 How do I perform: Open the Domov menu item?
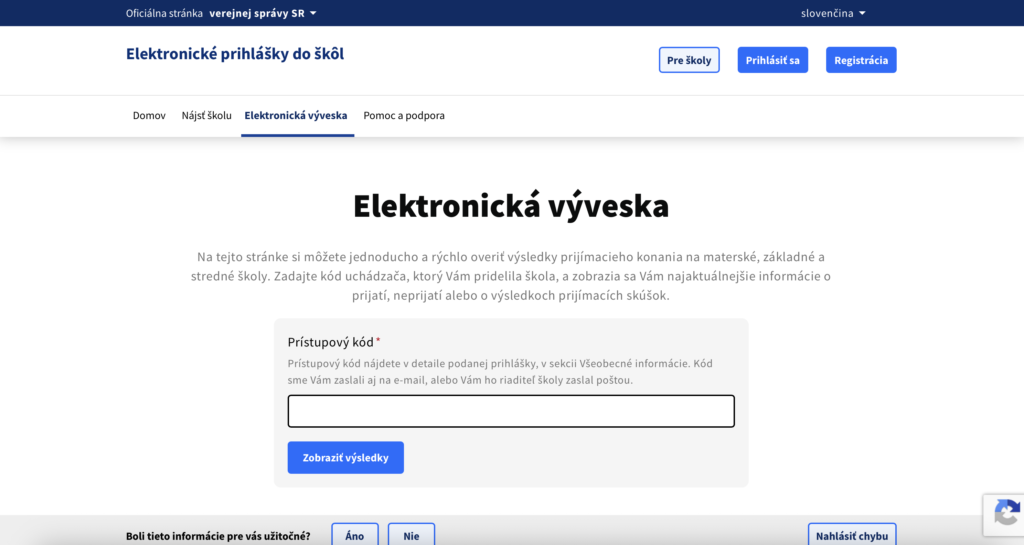click(149, 116)
